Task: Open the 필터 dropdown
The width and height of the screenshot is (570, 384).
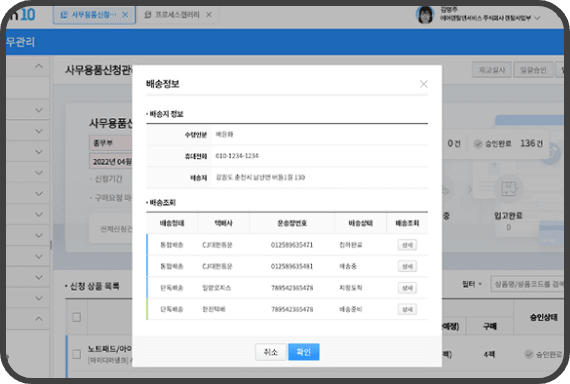Action: coord(471,284)
